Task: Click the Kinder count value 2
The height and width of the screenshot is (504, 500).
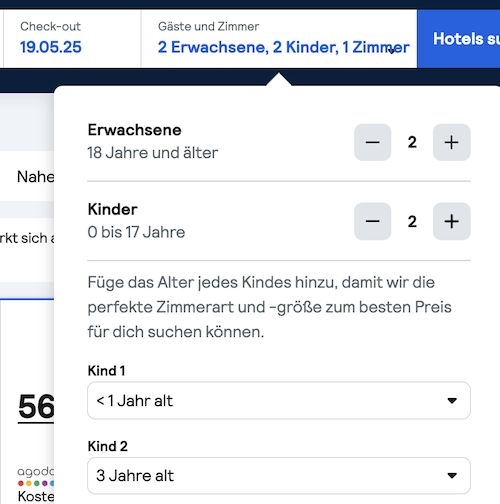Action: click(412, 221)
